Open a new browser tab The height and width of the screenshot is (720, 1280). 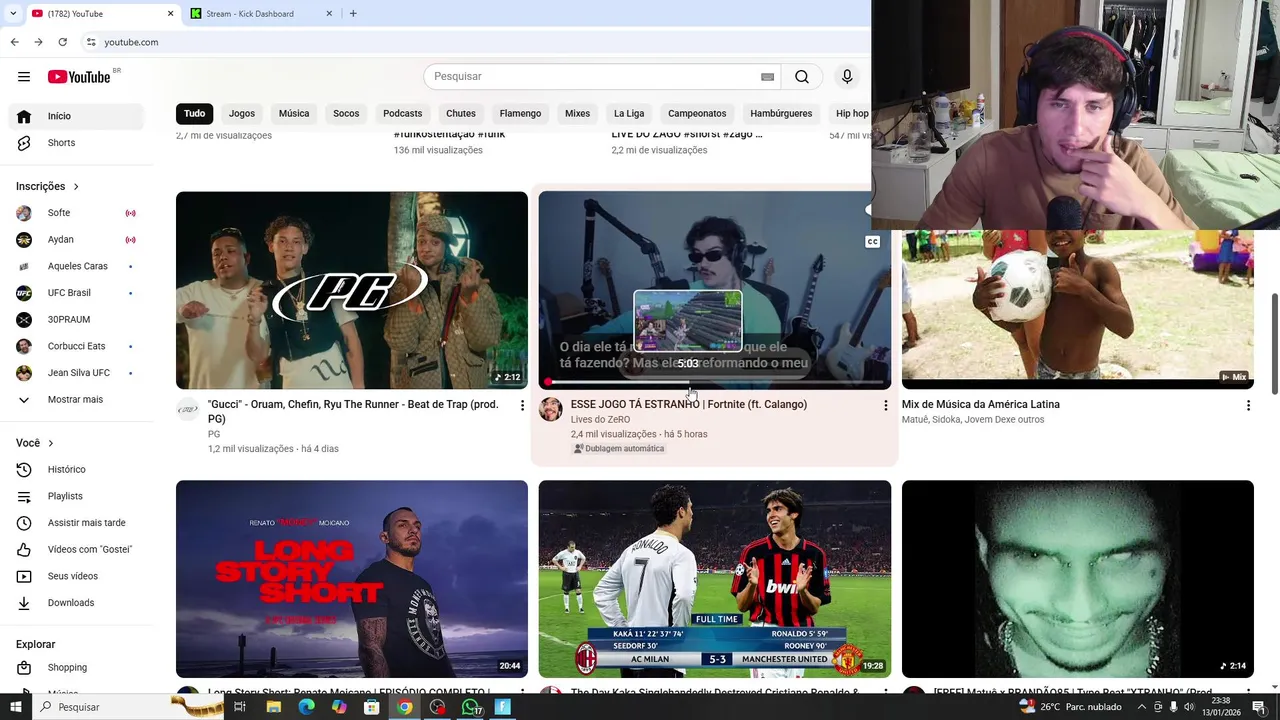pyautogui.click(x=353, y=14)
